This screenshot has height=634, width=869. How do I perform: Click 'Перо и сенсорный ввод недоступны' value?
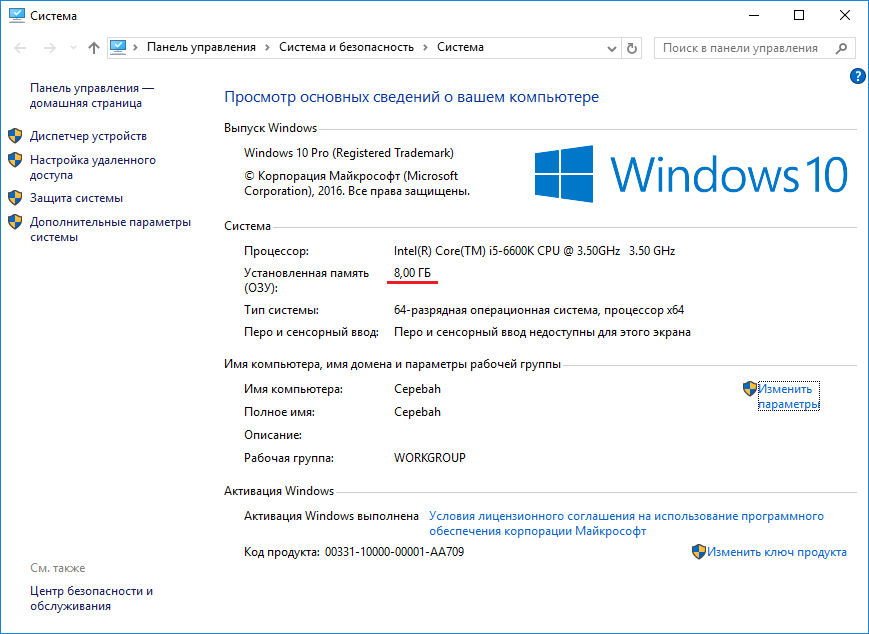[x=542, y=333]
